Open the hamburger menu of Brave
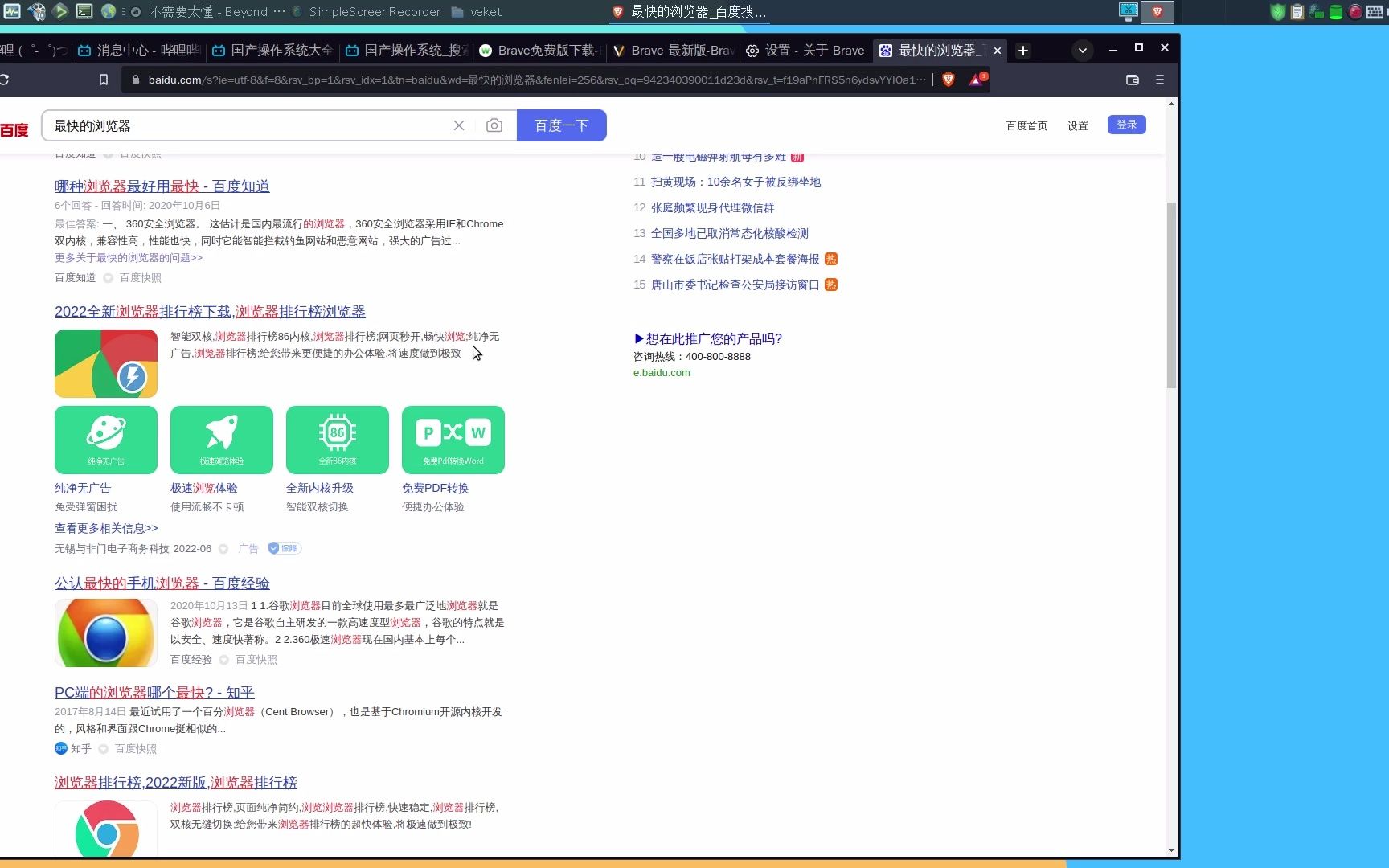The image size is (1389, 868). [1160, 80]
